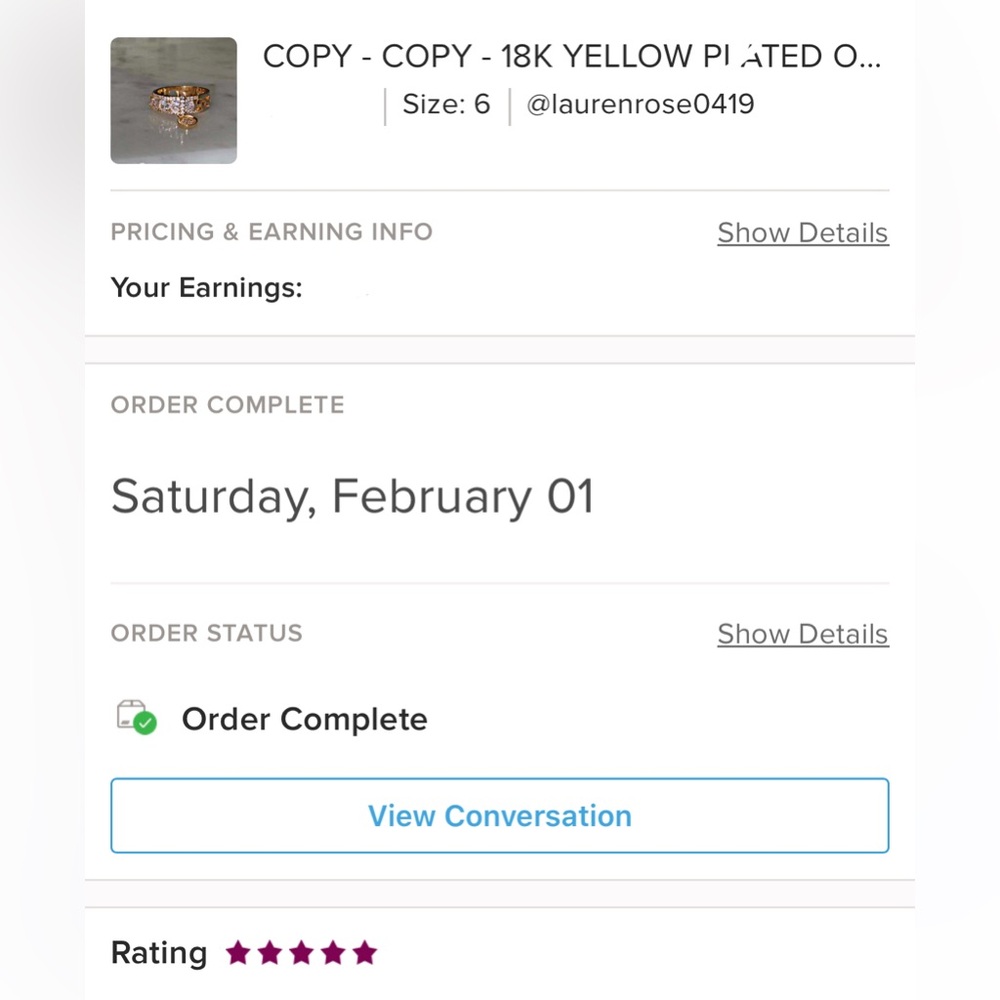Click the Pricing & Earning Info header
1000x1000 pixels.
[272, 232]
